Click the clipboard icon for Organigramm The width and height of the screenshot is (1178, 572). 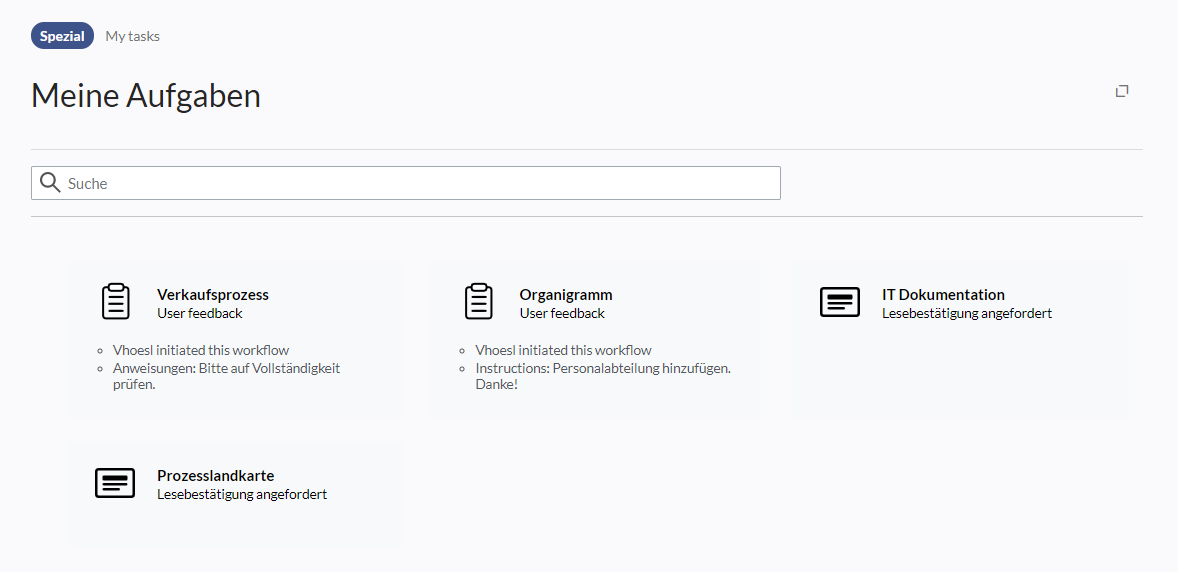(x=479, y=302)
